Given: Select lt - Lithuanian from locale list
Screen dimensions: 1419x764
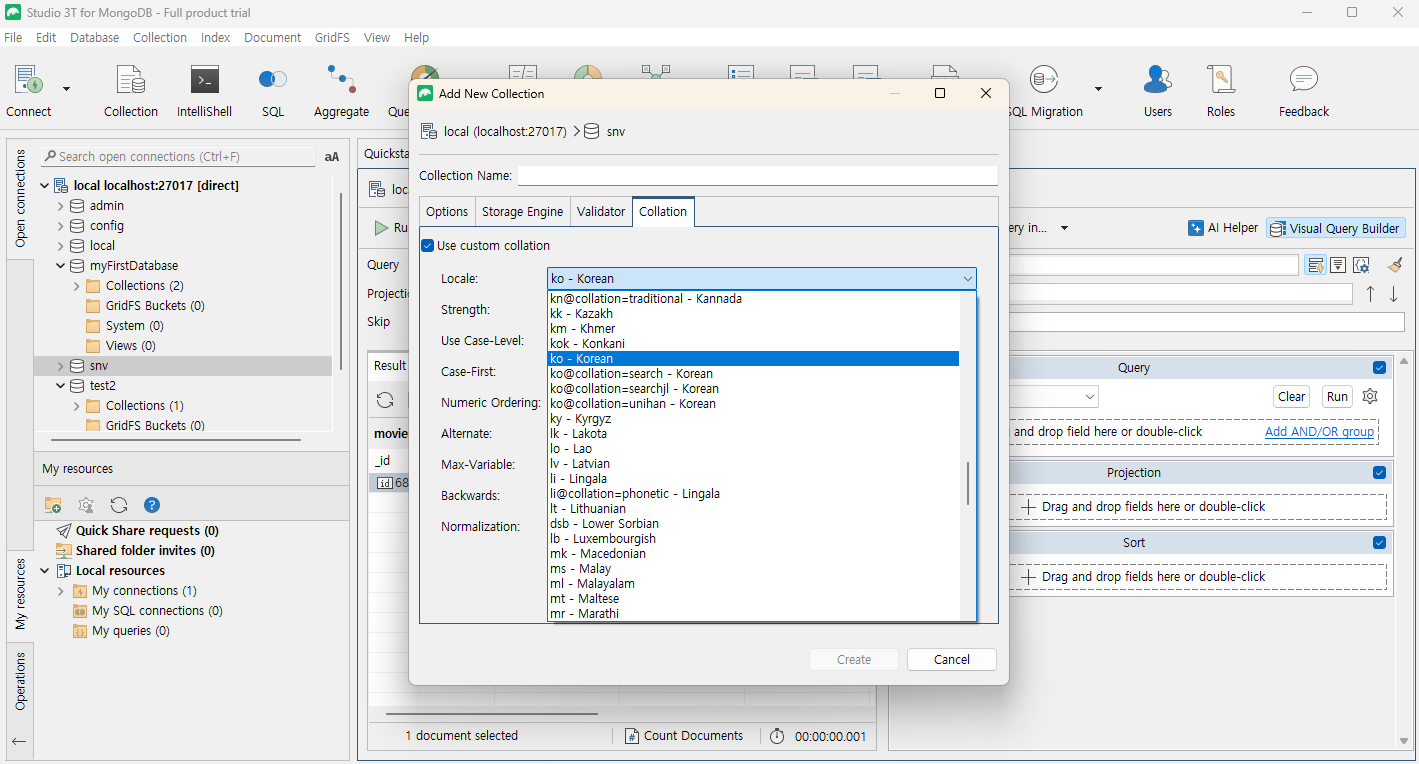Looking at the screenshot, I should 753,509.
